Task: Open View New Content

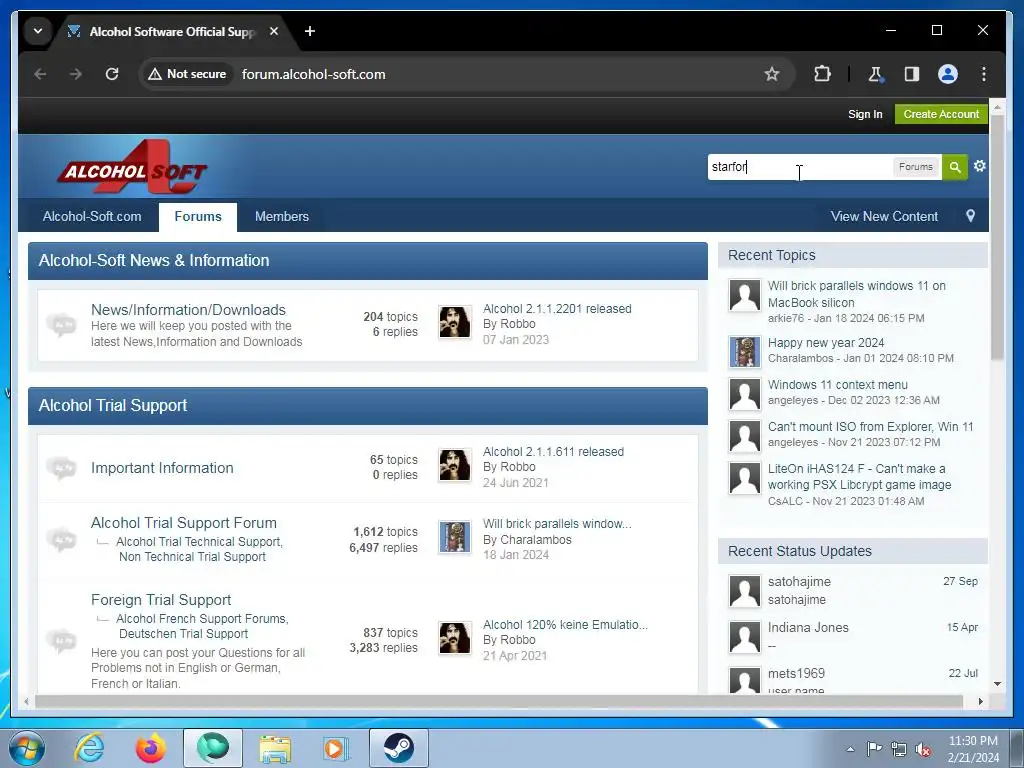Action: (x=884, y=216)
